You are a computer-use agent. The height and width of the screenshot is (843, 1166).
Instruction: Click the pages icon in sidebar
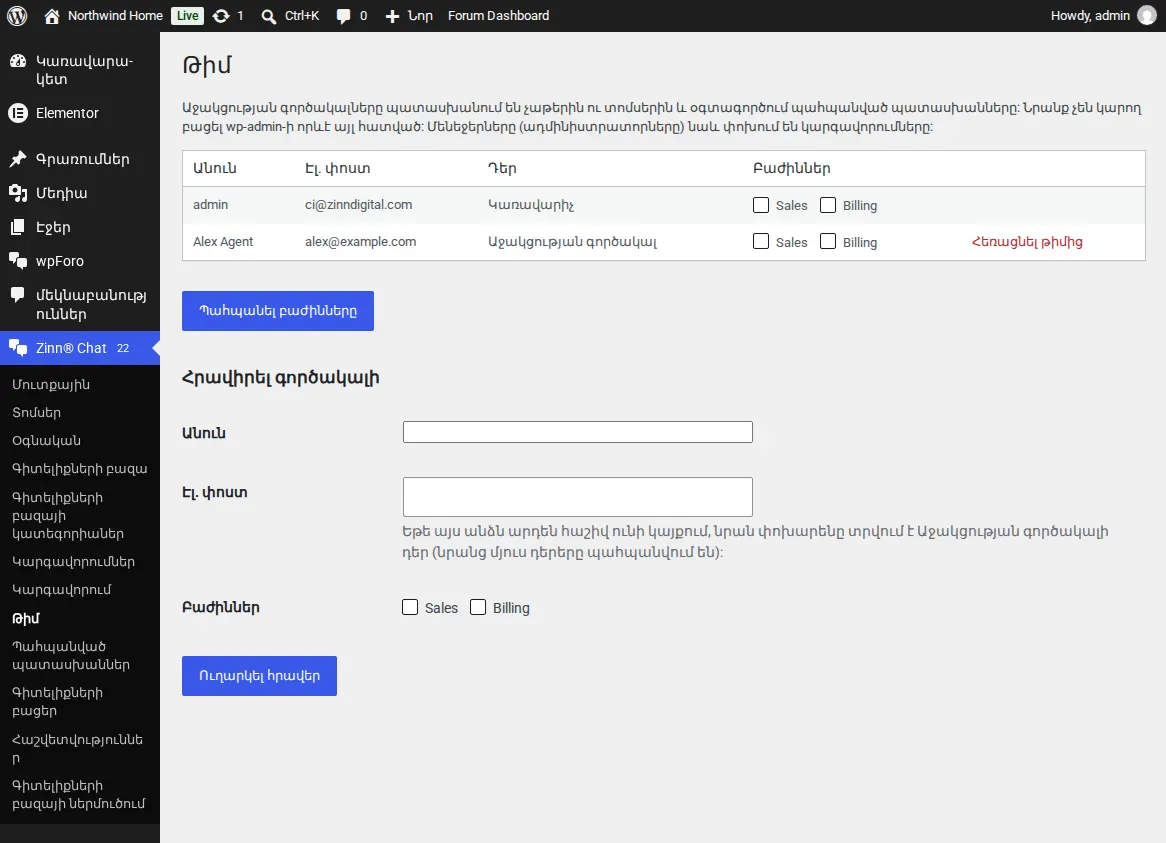coord(18,227)
